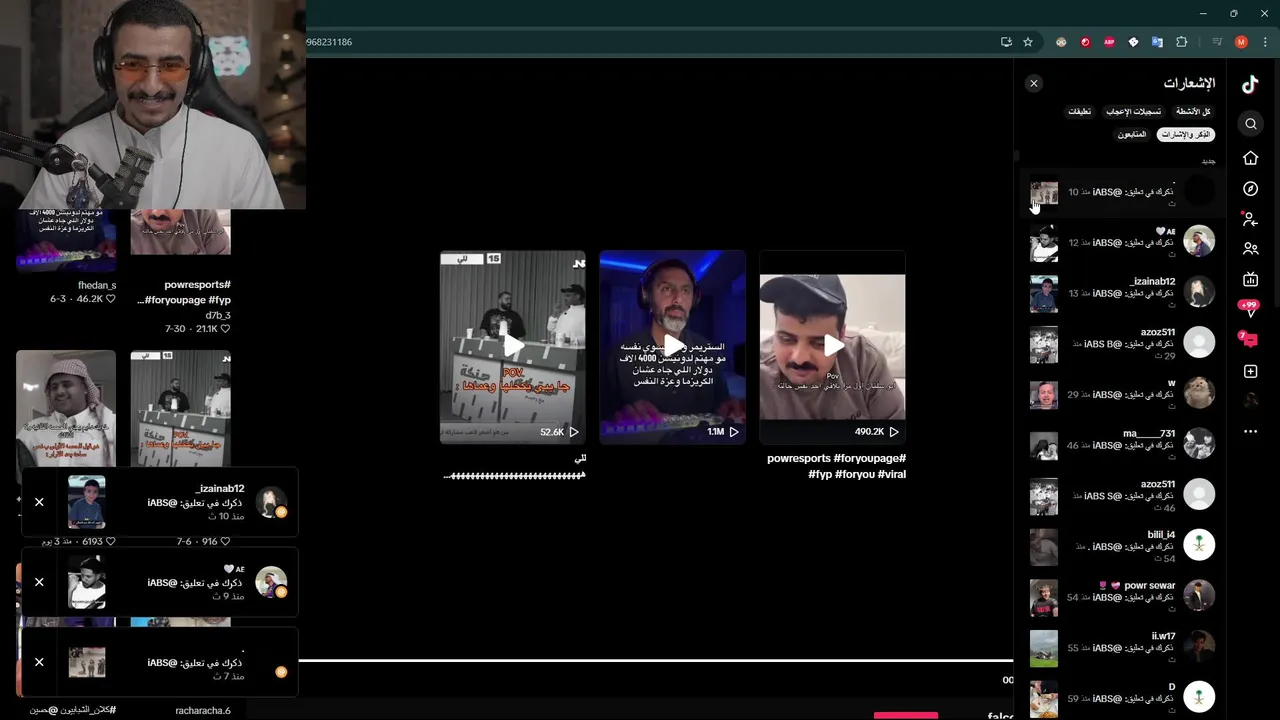Click the white tag extension icon
Viewport: 1280px width, 720px height.
1133,42
